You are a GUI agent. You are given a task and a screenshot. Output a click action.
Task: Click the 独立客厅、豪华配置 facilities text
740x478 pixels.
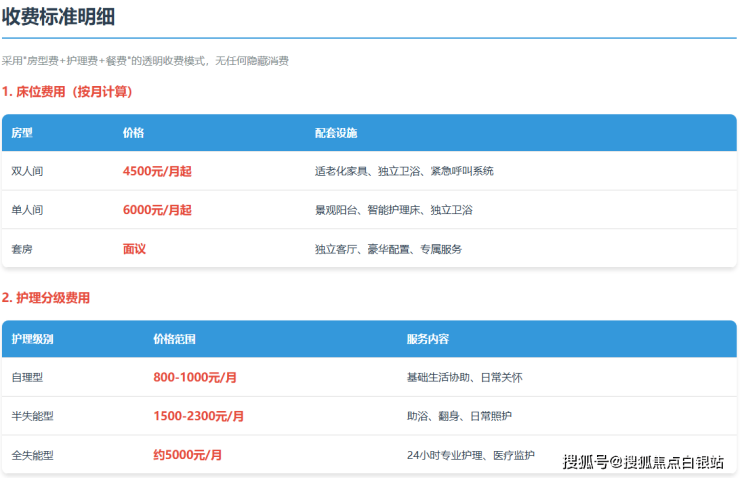(388, 249)
